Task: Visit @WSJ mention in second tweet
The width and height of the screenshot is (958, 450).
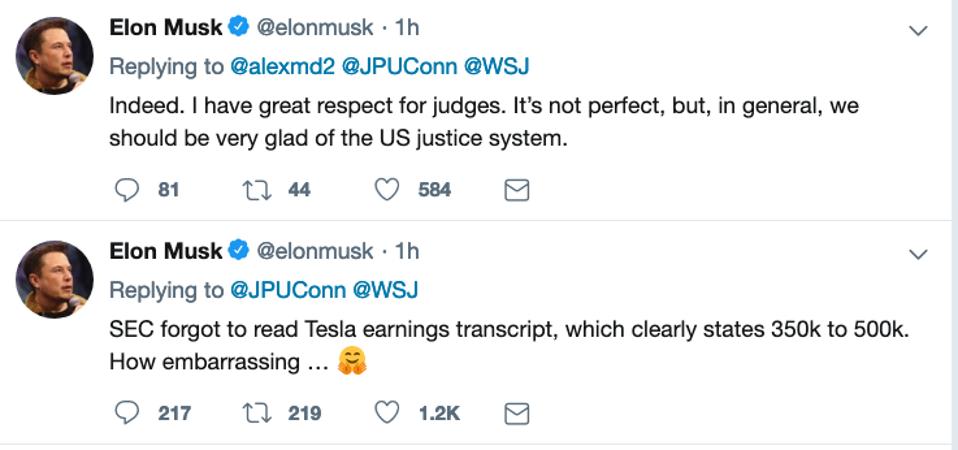Action: [385, 290]
